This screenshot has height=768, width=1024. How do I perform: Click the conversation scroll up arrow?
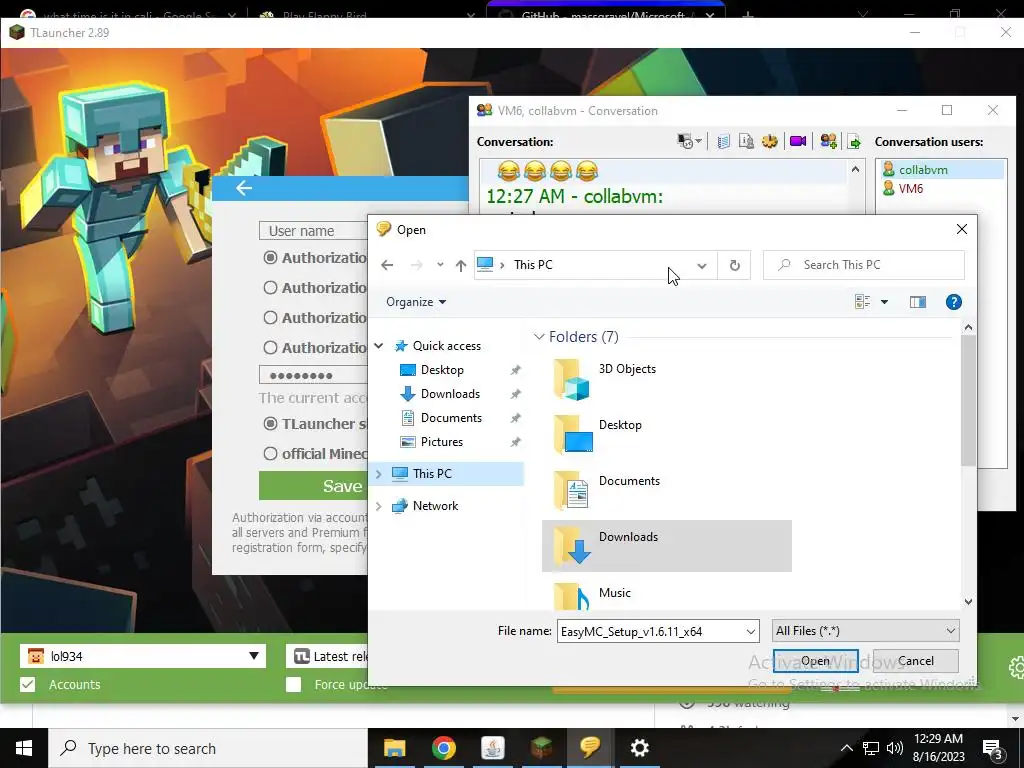click(x=855, y=170)
